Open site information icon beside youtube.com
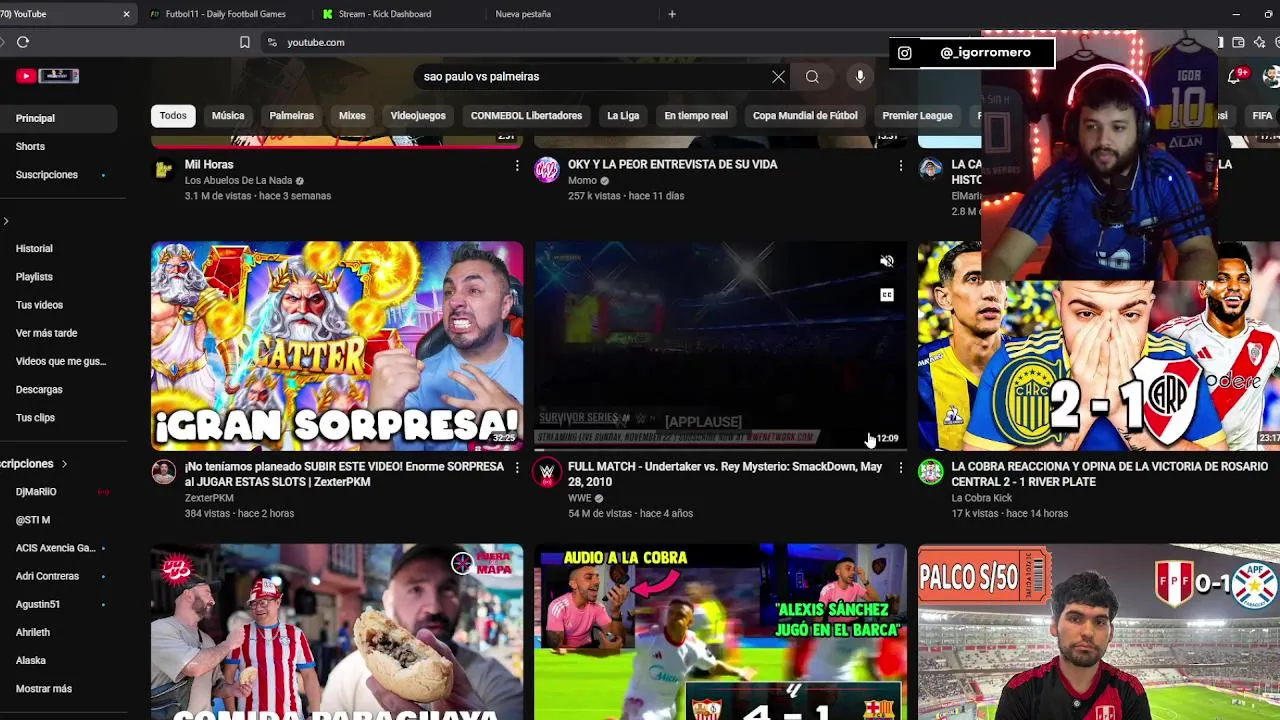1280x720 pixels. click(271, 42)
